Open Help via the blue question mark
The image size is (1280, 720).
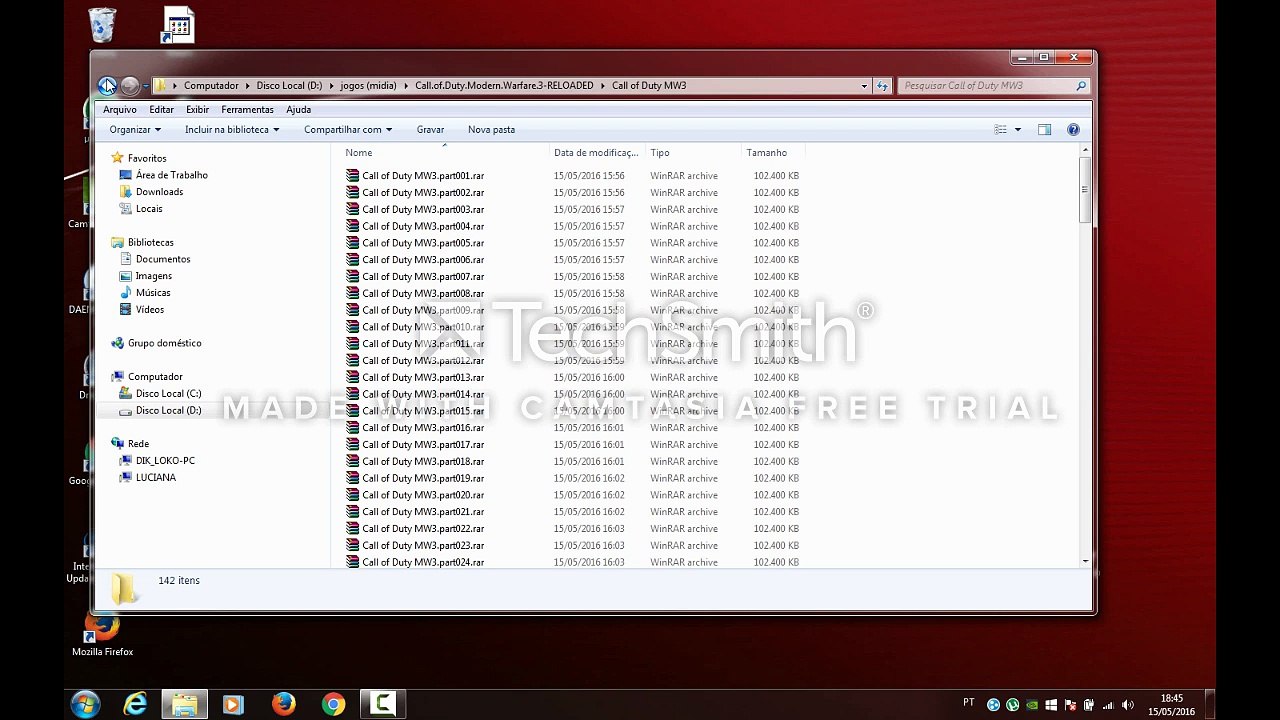(x=1073, y=130)
